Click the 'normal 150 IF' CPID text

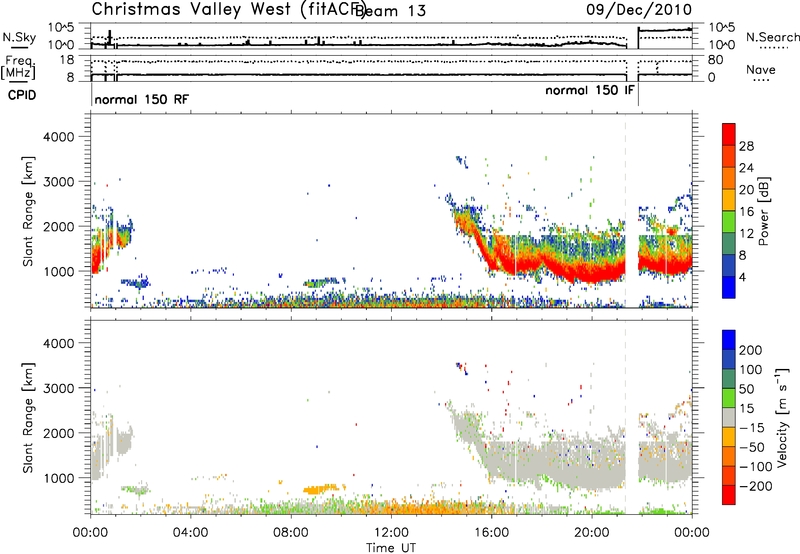pyautogui.click(x=590, y=90)
